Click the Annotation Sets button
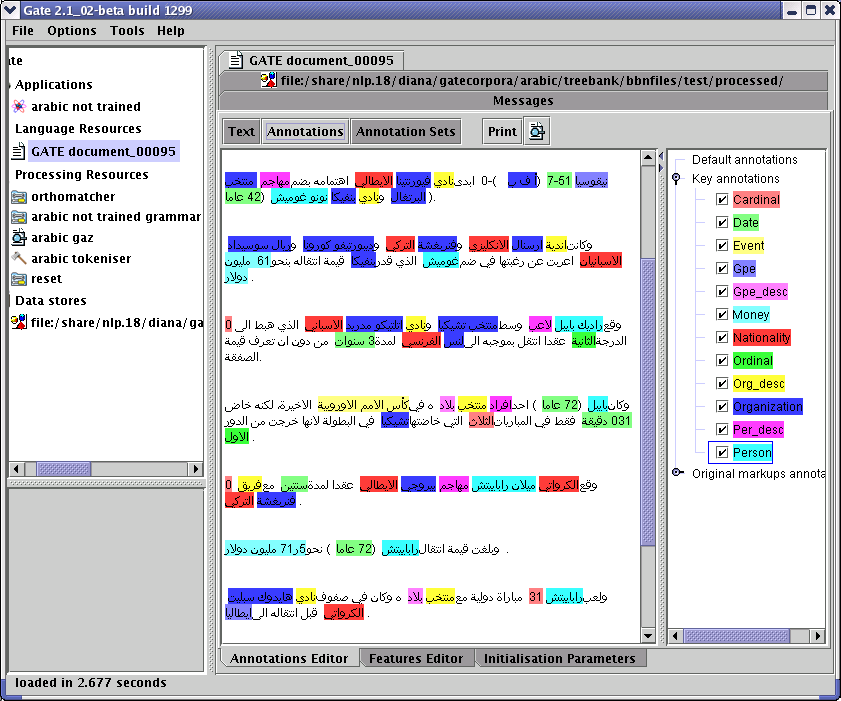Viewport: 841px width, 701px height. (x=405, y=131)
